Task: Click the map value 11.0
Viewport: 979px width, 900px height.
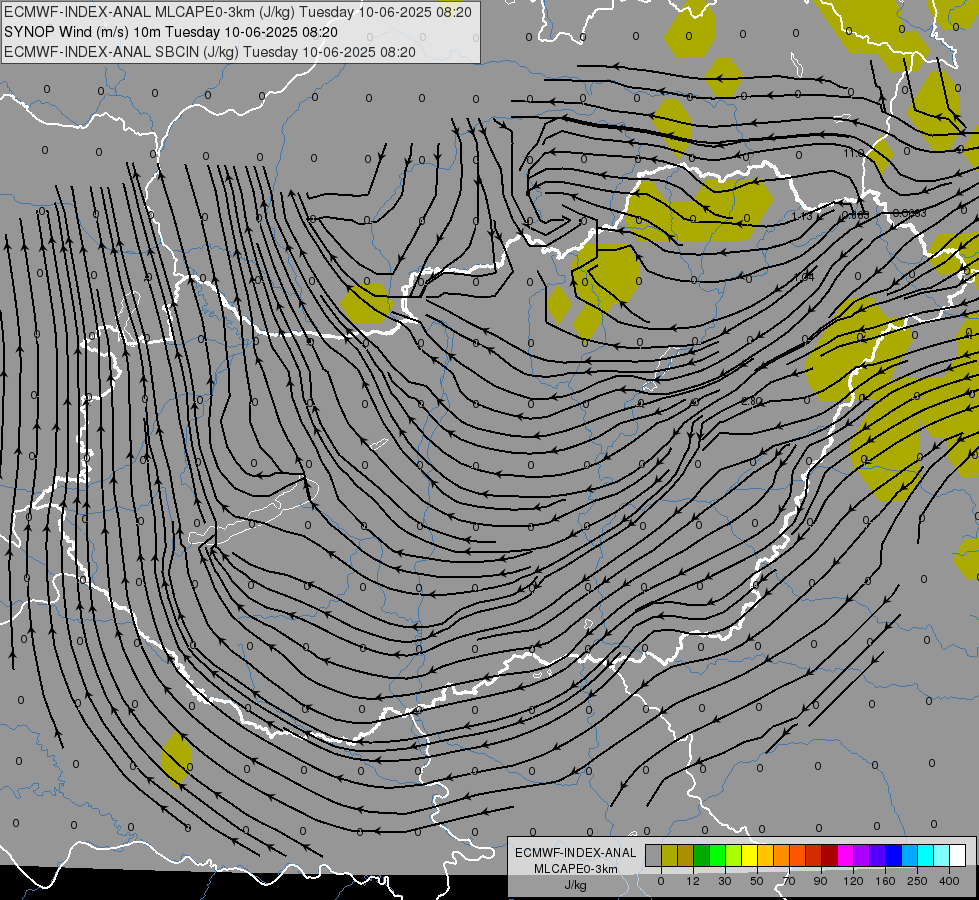Action: [x=854, y=153]
